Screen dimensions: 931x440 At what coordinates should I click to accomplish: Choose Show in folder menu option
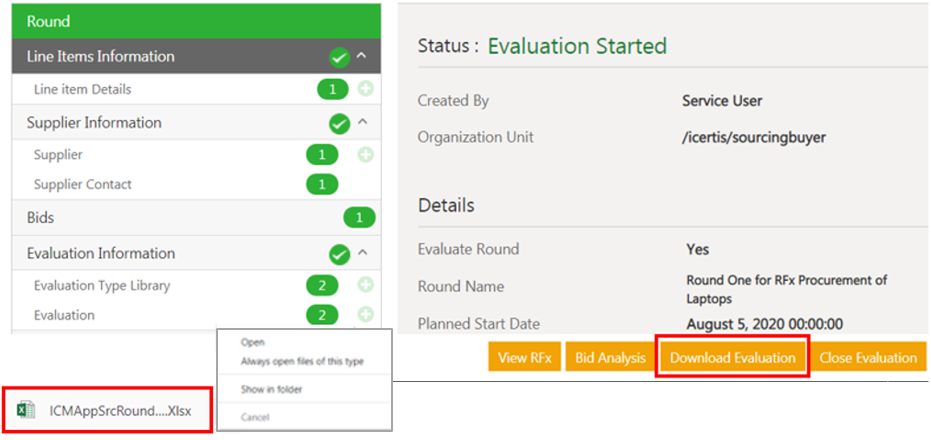[271, 389]
